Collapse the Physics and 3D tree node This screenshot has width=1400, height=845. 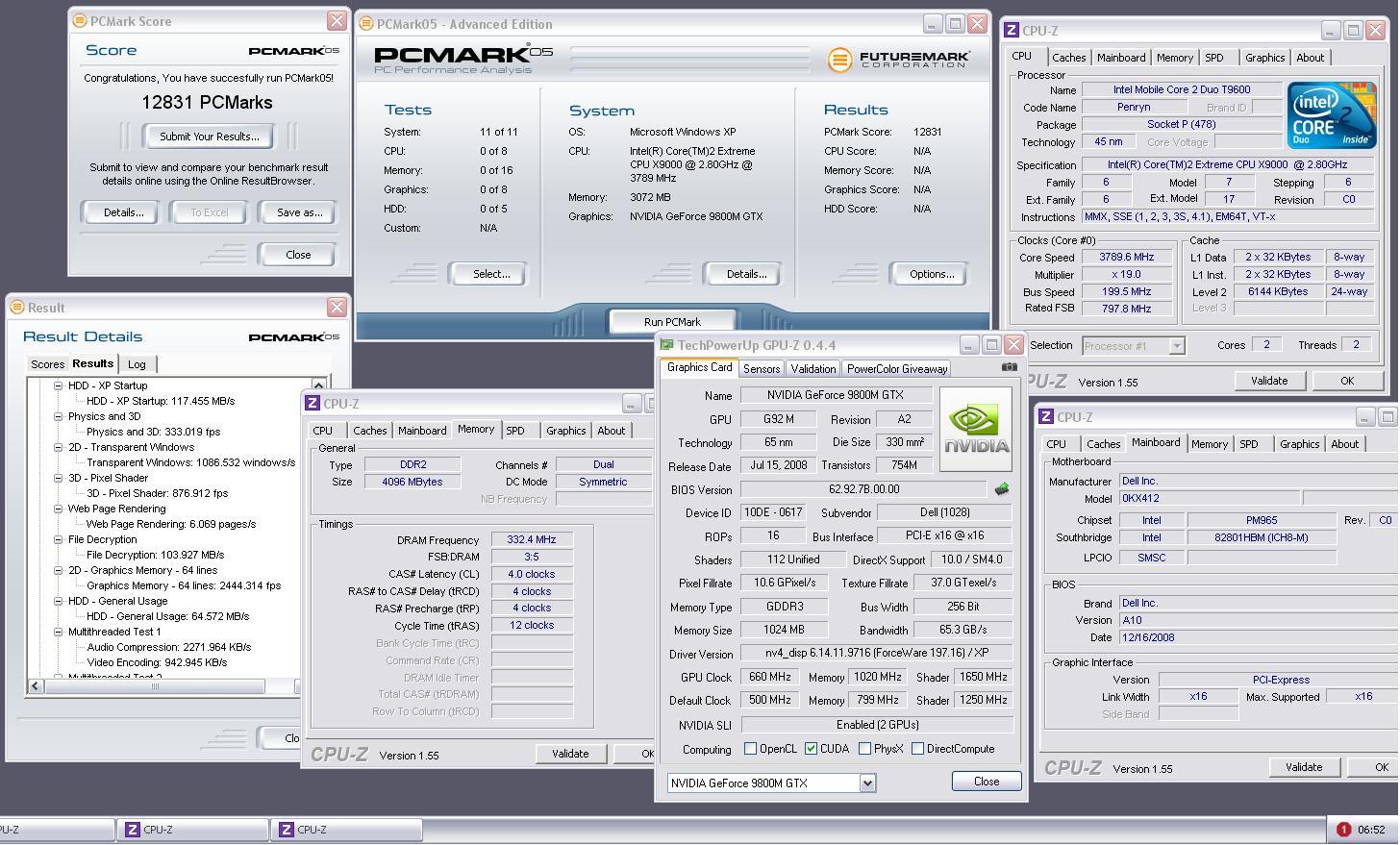click(58, 416)
